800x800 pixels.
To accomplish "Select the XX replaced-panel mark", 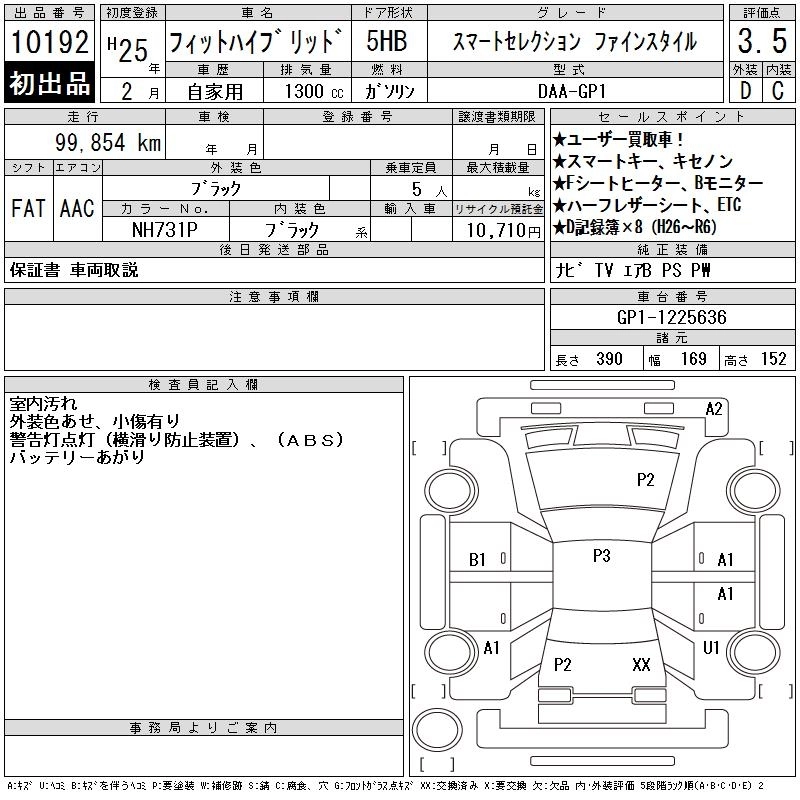I will [642, 665].
